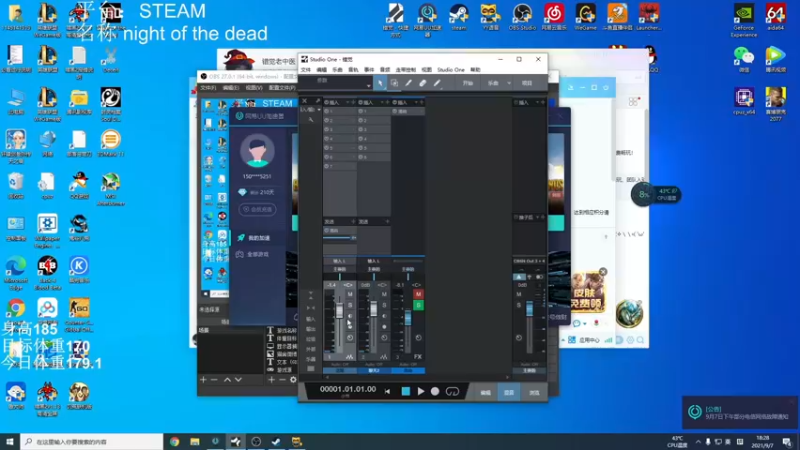Click channel 3 blue volume fader
This screenshot has width=800, height=450.
(x=408, y=318)
